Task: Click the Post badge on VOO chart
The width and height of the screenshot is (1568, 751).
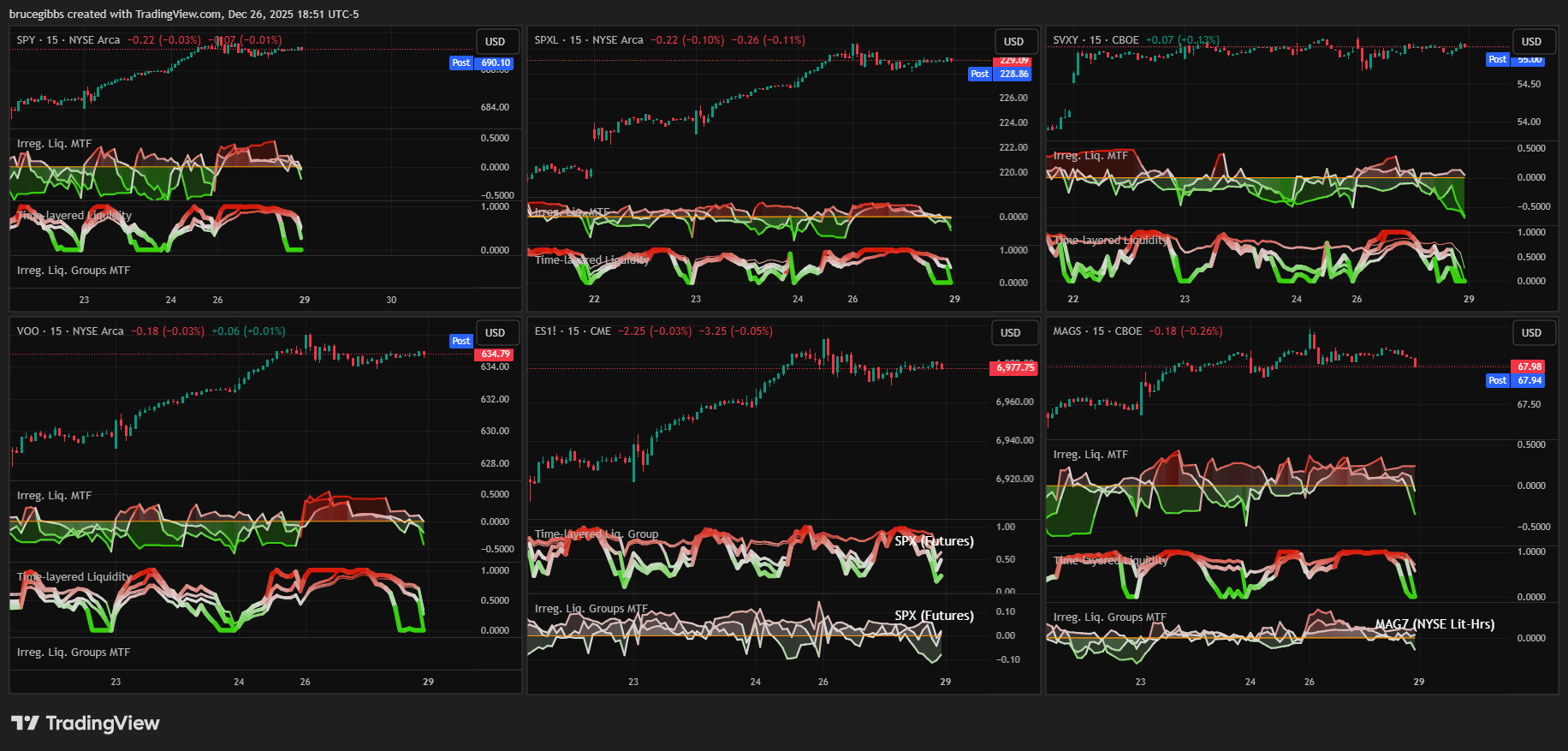Action: [460, 341]
